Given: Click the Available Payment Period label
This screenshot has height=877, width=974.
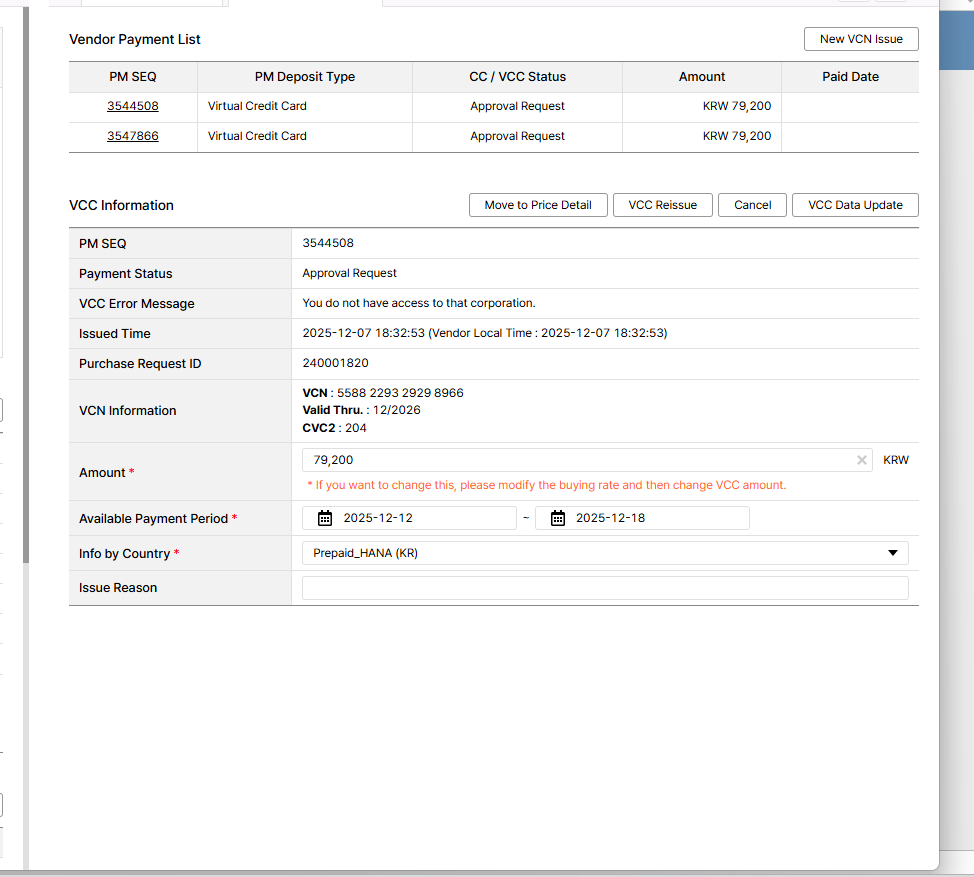Looking at the screenshot, I should click(153, 519).
